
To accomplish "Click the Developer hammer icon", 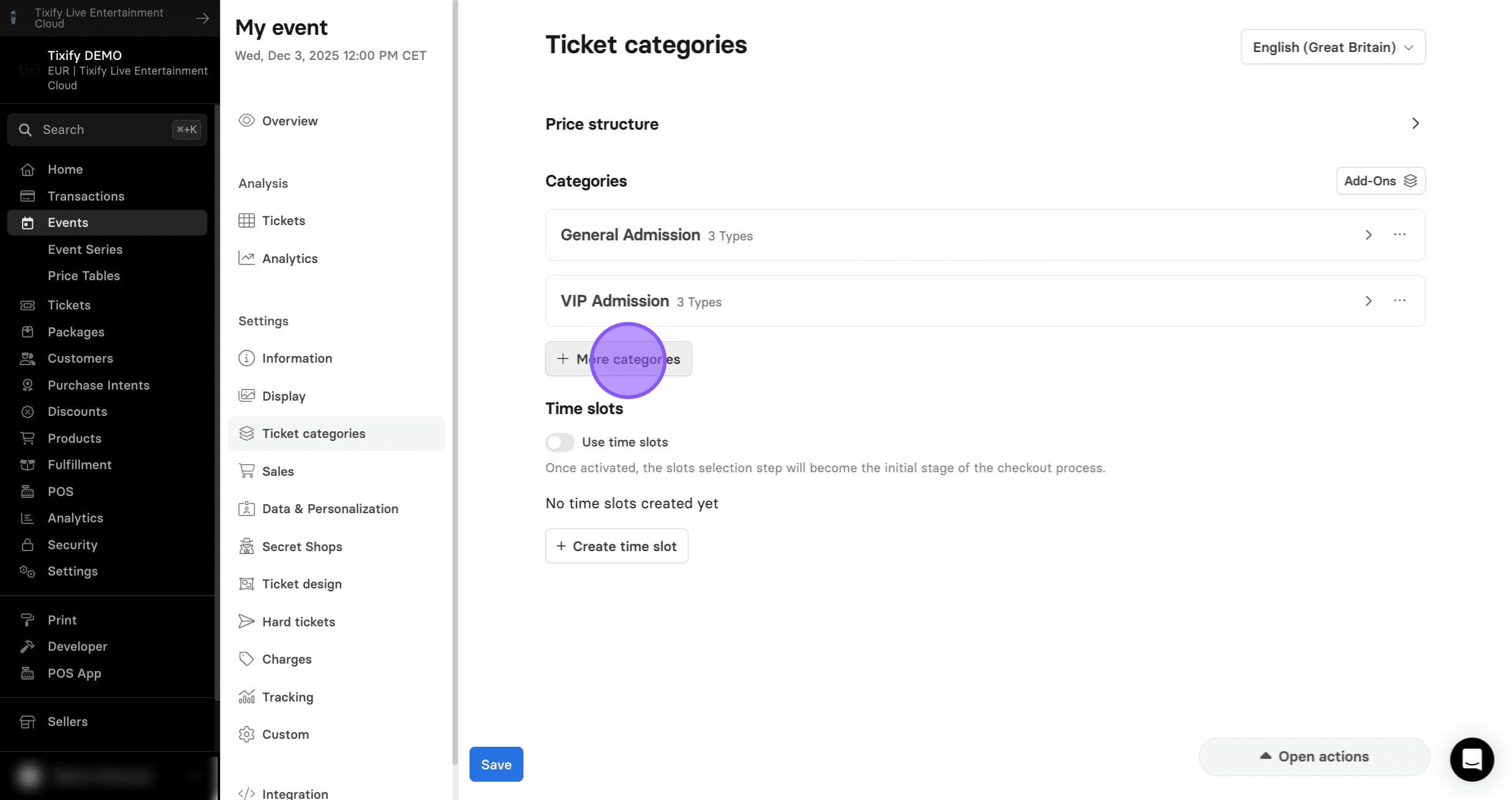I will click(x=27, y=646).
